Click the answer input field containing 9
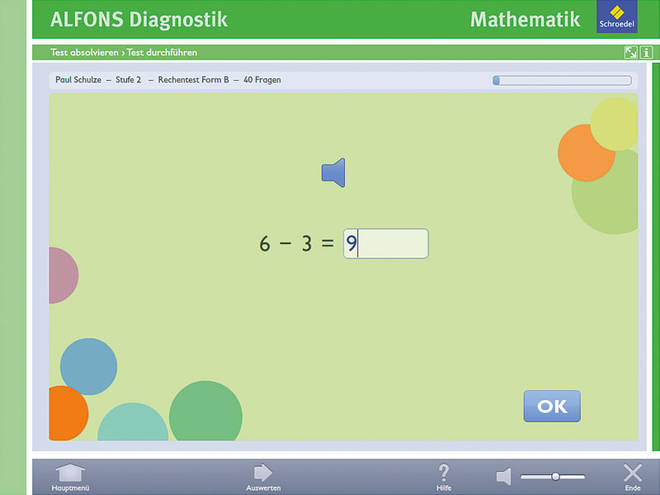The width and height of the screenshot is (660, 495). pyautogui.click(x=386, y=243)
